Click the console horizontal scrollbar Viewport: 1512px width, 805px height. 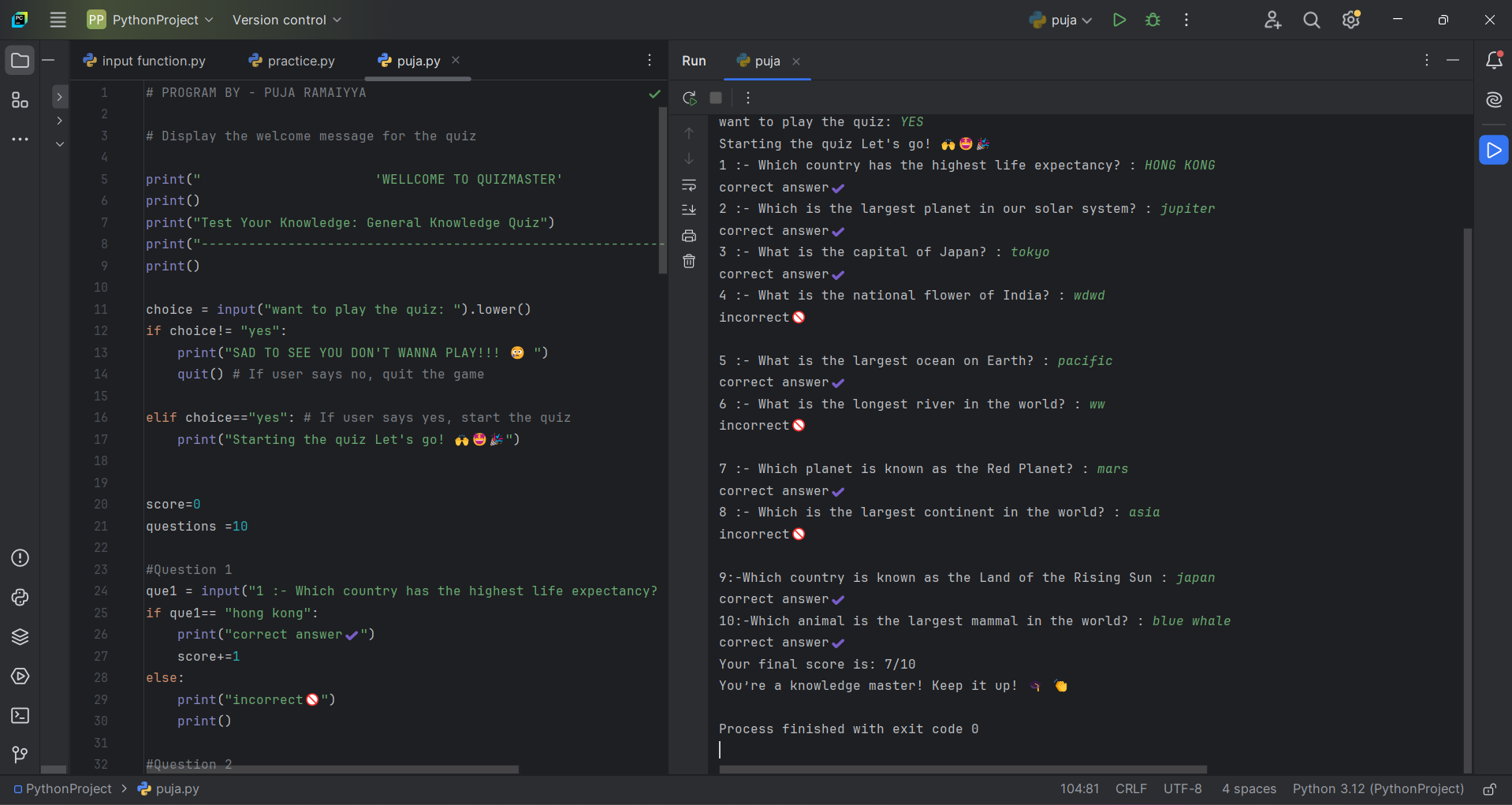coord(963,769)
